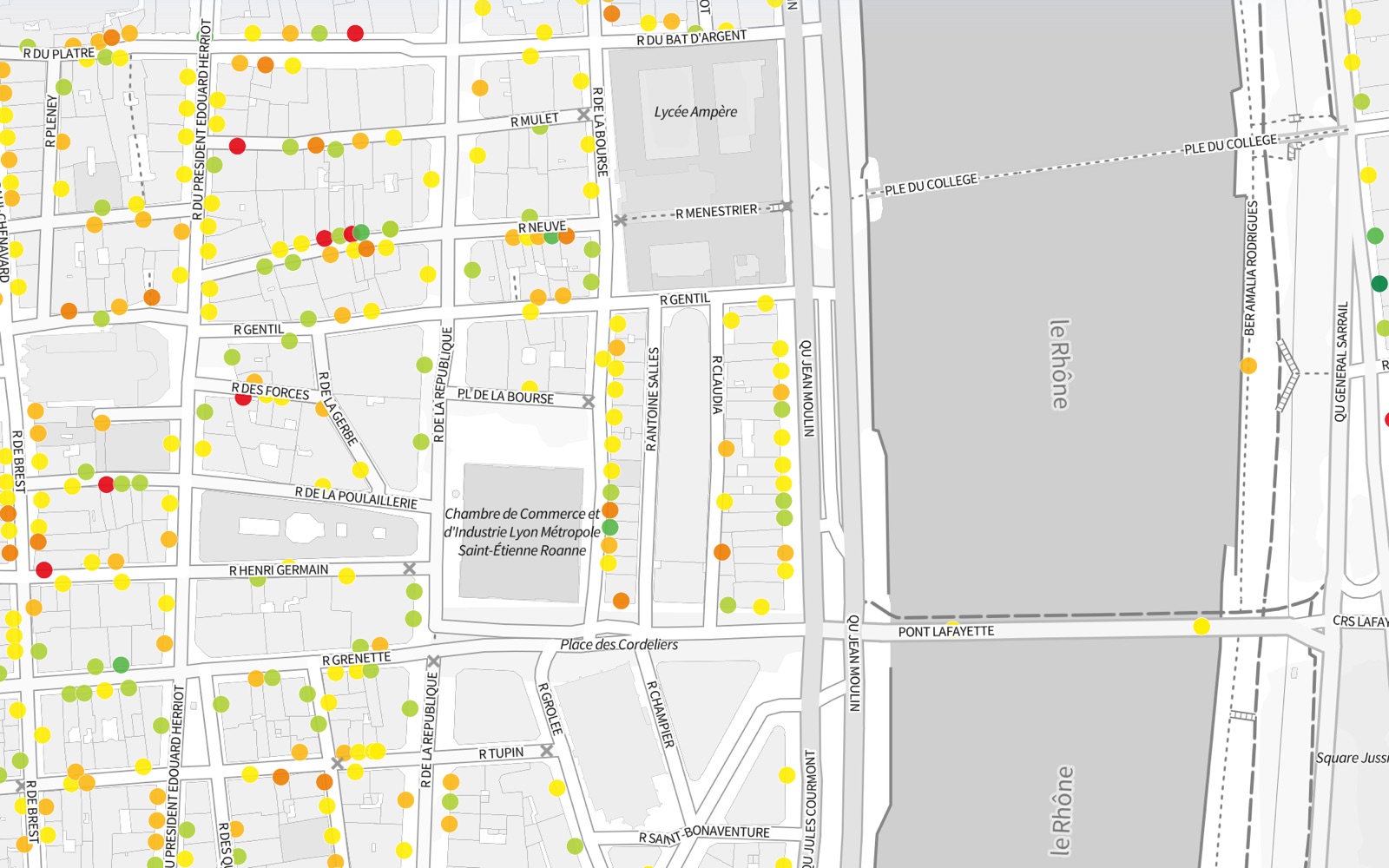
Task: Click the X barrier symbol on R MENESTRIER
Action: click(620, 220)
